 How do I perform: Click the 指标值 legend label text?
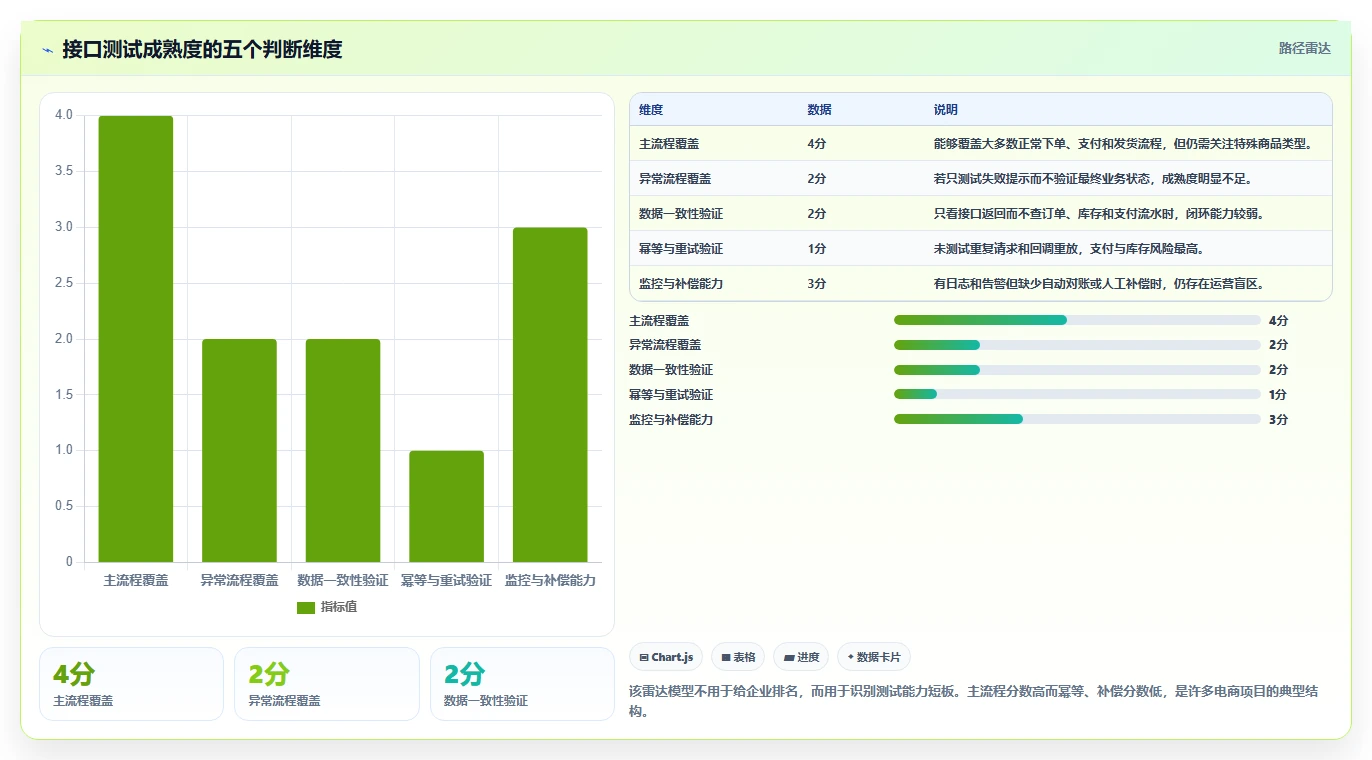[339, 608]
